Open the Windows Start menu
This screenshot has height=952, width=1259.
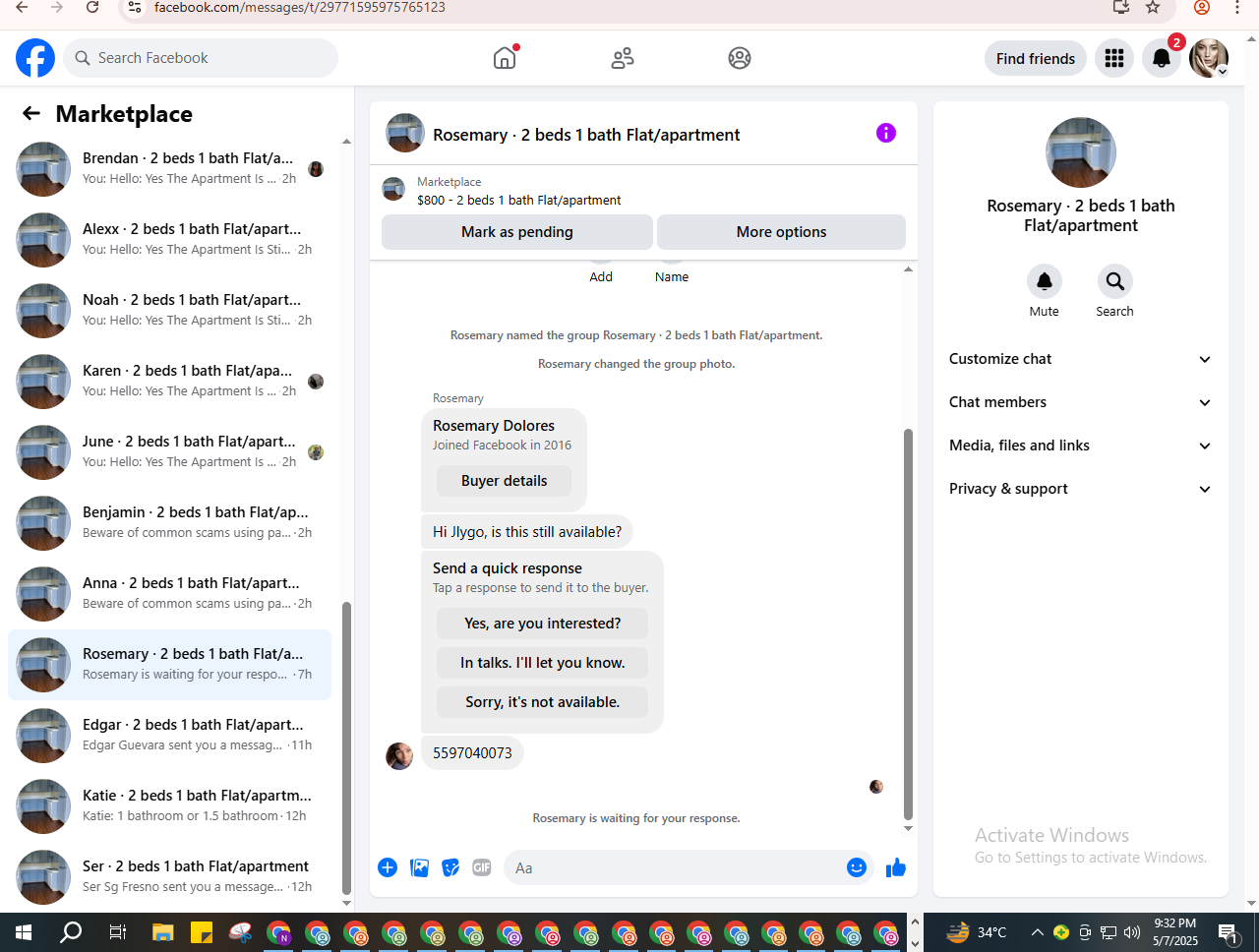click(x=24, y=932)
